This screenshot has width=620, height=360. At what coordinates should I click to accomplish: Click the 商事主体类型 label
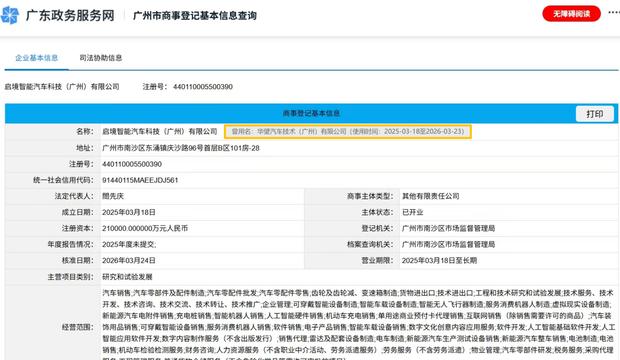(x=370, y=196)
